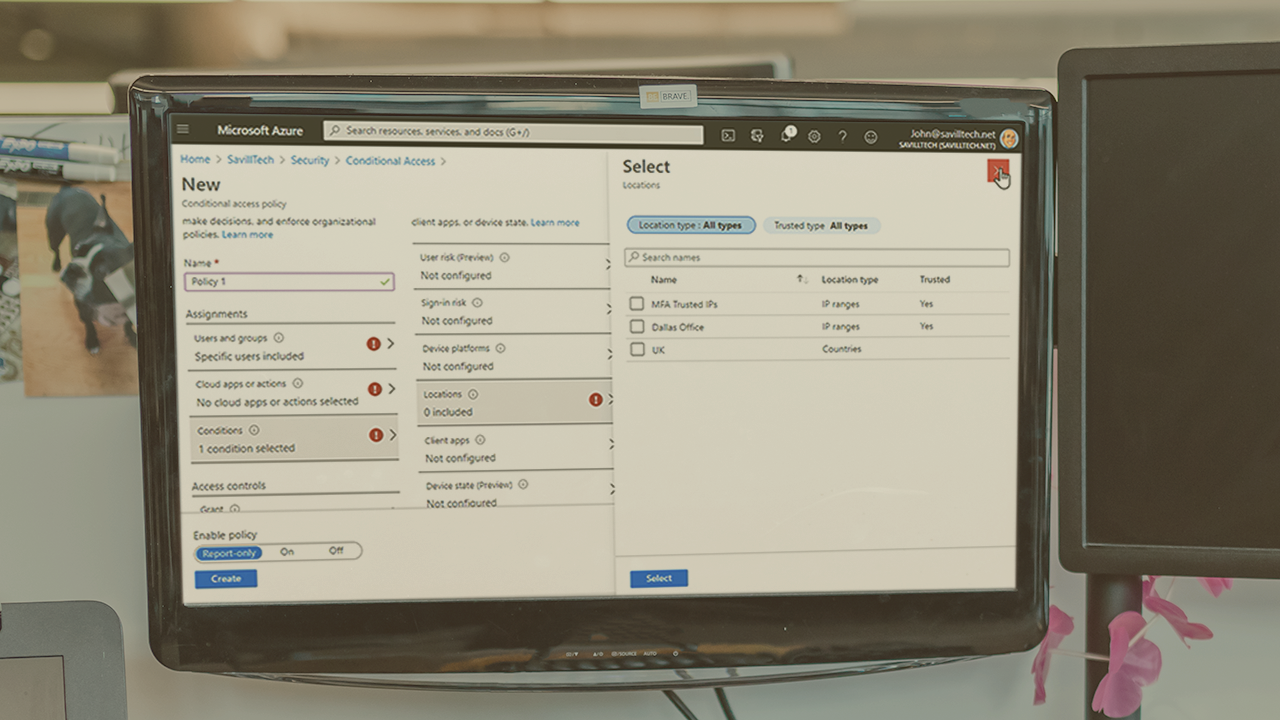Check the MFA Trusted IPs checkbox

click(637, 303)
